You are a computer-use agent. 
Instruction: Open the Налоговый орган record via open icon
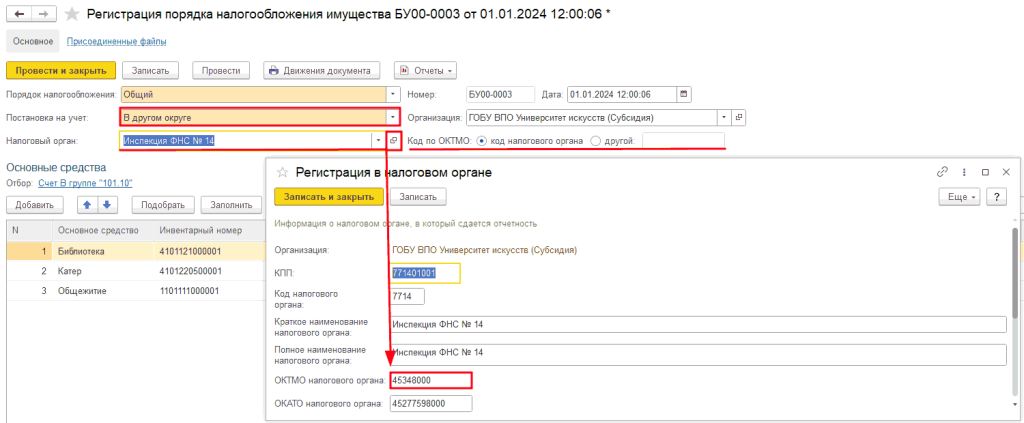(393, 141)
